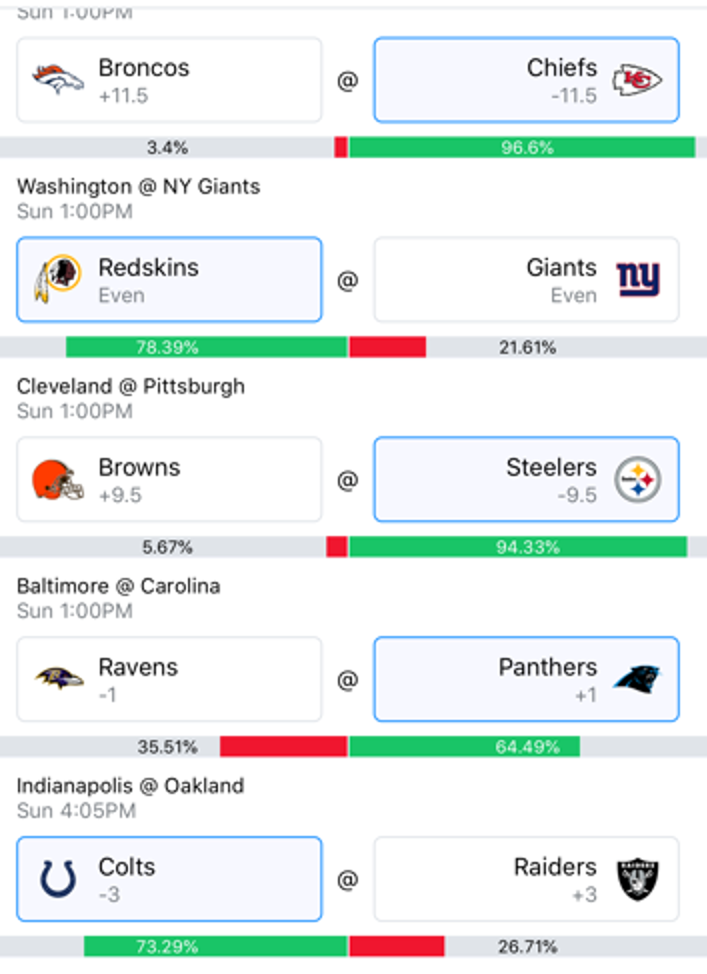This screenshot has height=974, width=707.
Task: Click the Steelers team logo
Action: [637, 480]
